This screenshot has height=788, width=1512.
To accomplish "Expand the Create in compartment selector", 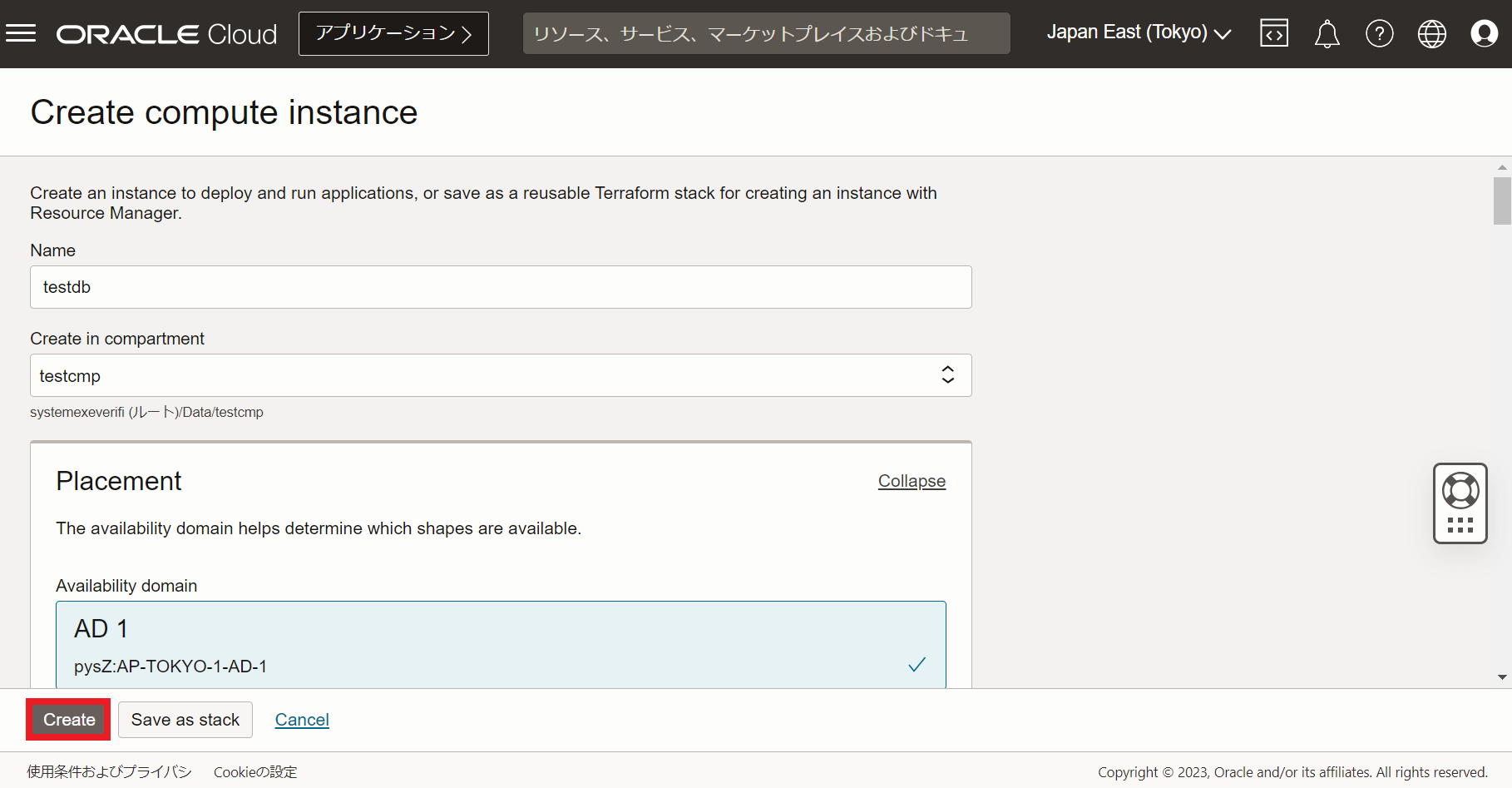I will tap(947, 375).
